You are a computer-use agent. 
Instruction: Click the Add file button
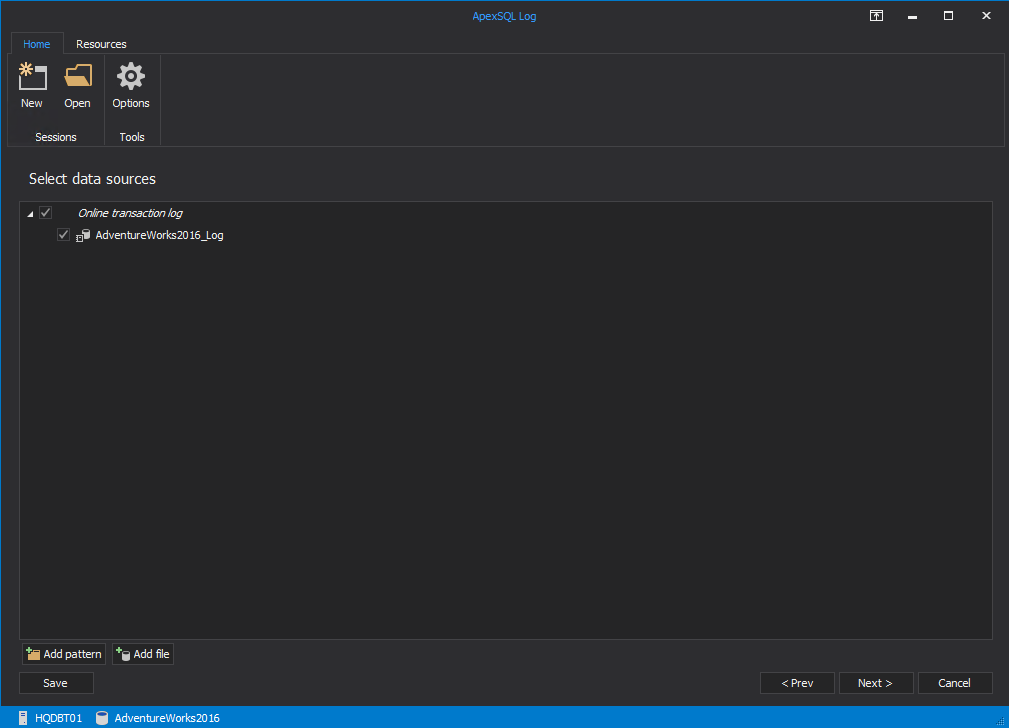(143, 654)
